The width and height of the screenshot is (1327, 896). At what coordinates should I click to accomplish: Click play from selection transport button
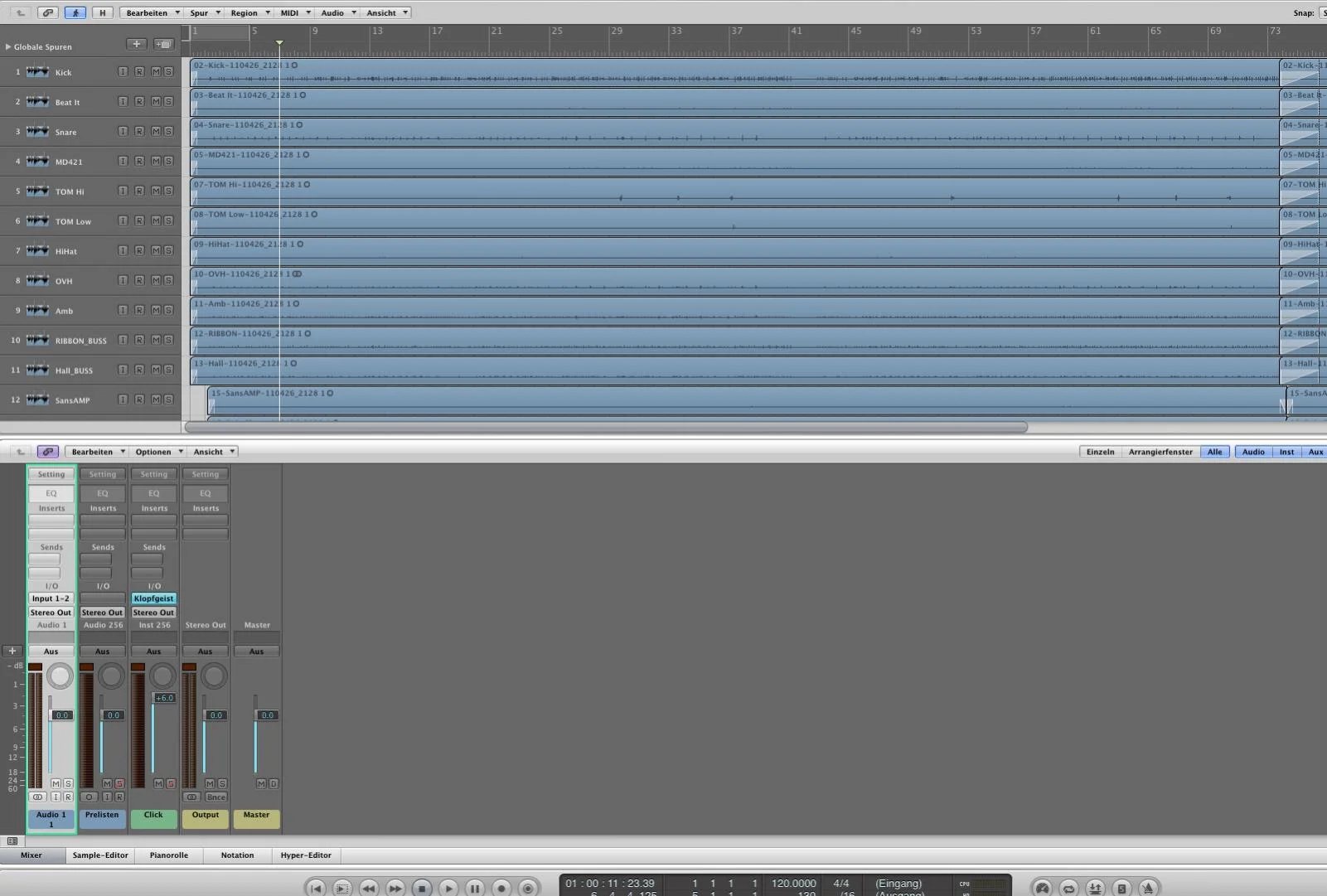click(x=342, y=888)
